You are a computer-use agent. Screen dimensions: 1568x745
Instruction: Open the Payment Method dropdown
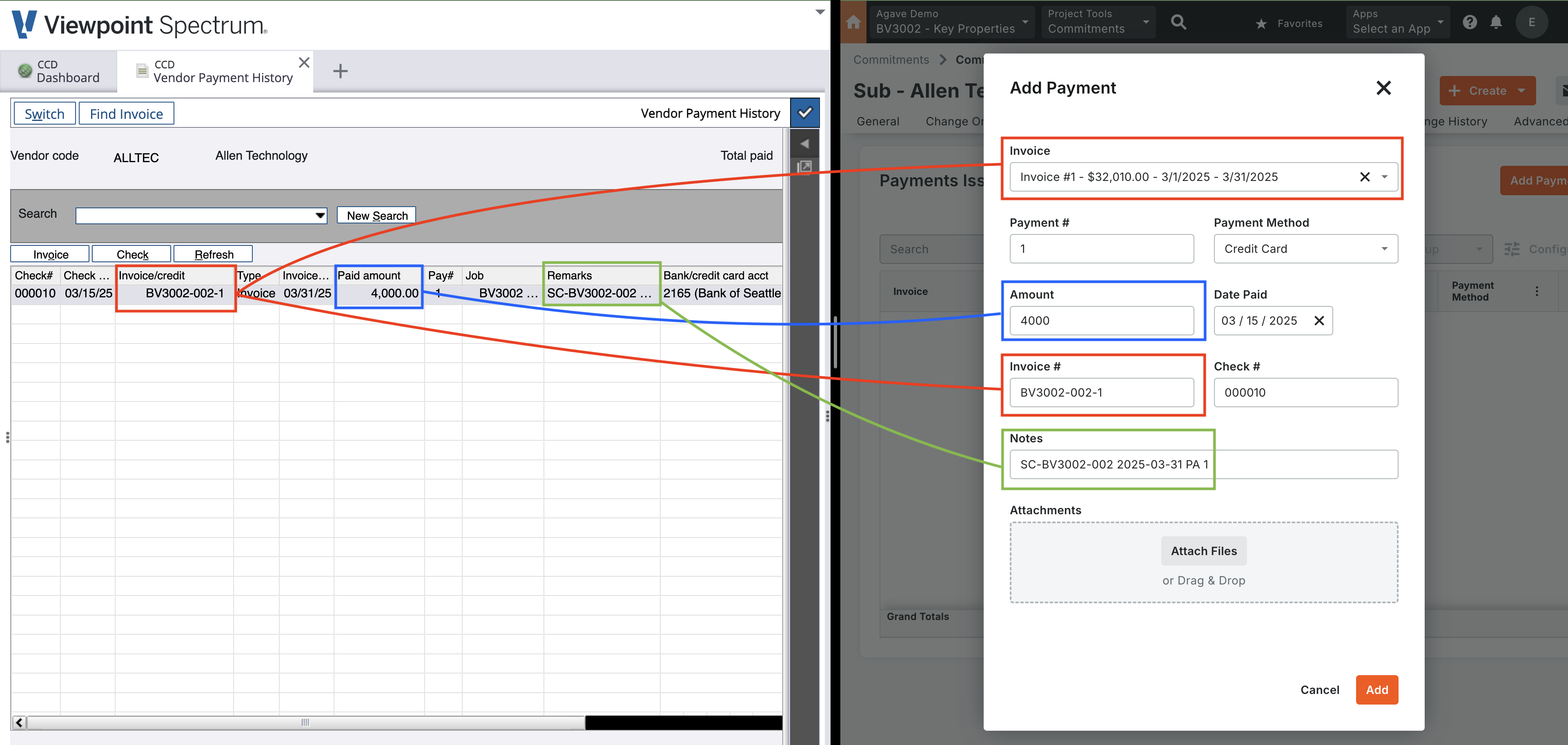(x=1305, y=249)
